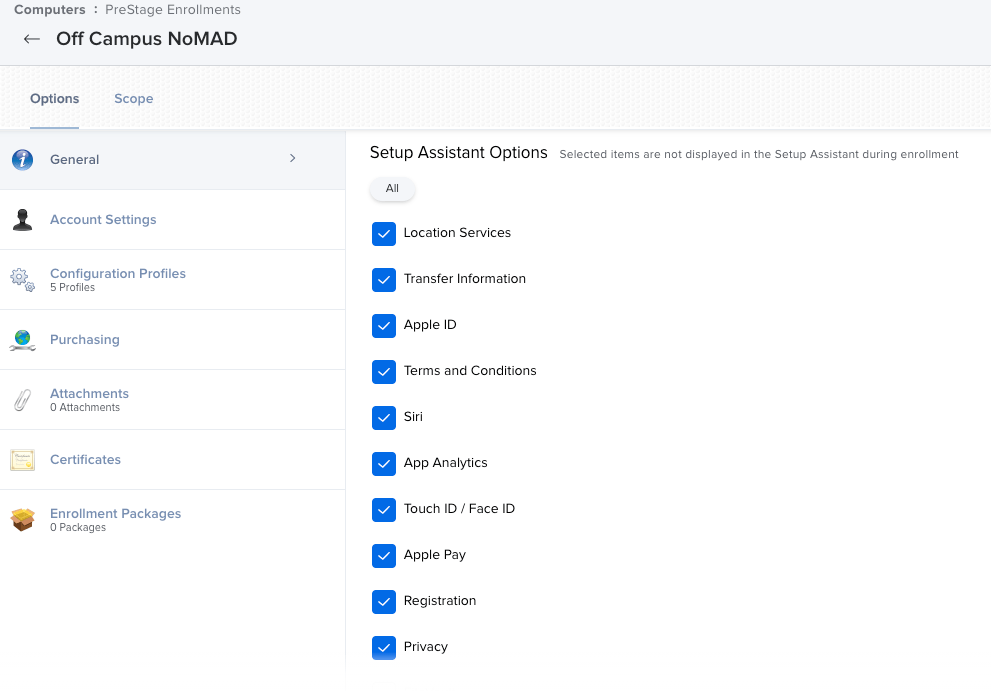Click the Enrollment Packages box icon
Viewport: 991px width, 691px height.
(22, 520)
